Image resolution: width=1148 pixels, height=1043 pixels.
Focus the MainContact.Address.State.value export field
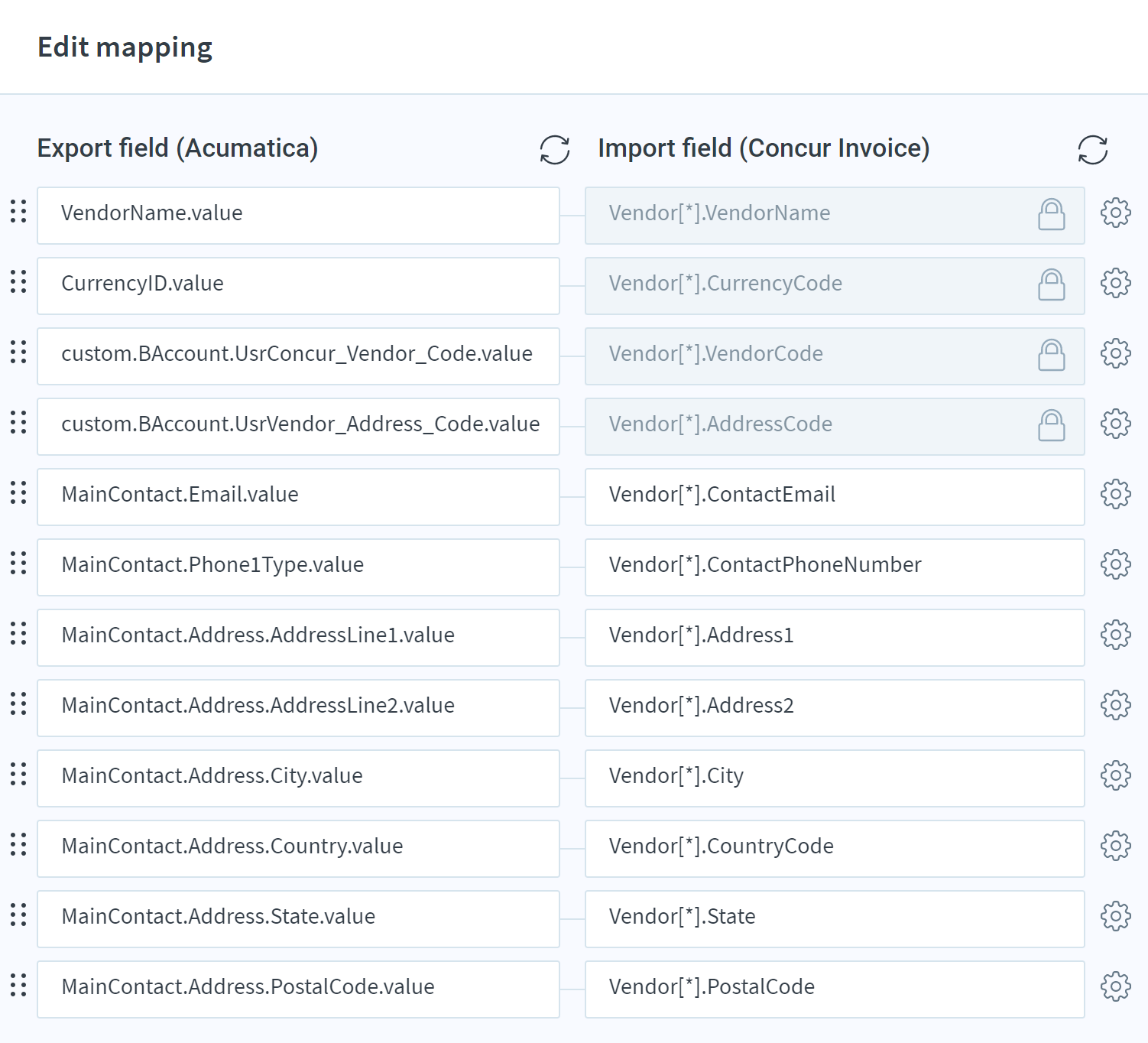pyautogui.click(x=298, y=919)
